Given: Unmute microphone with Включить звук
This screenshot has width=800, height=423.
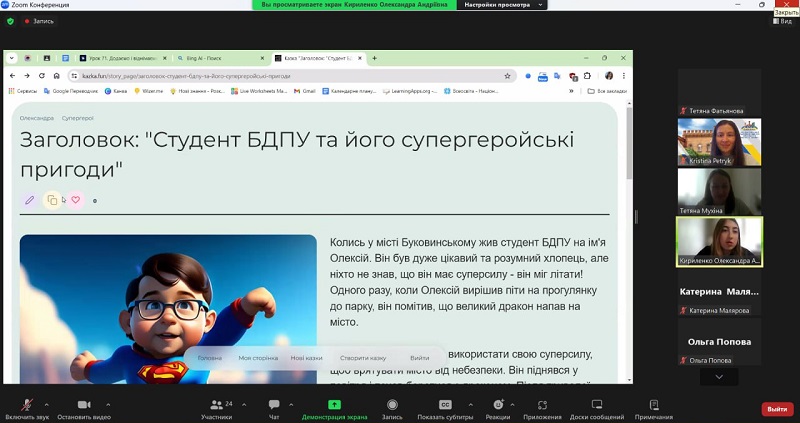Looking at the screenshot, I should pos(27,409).
